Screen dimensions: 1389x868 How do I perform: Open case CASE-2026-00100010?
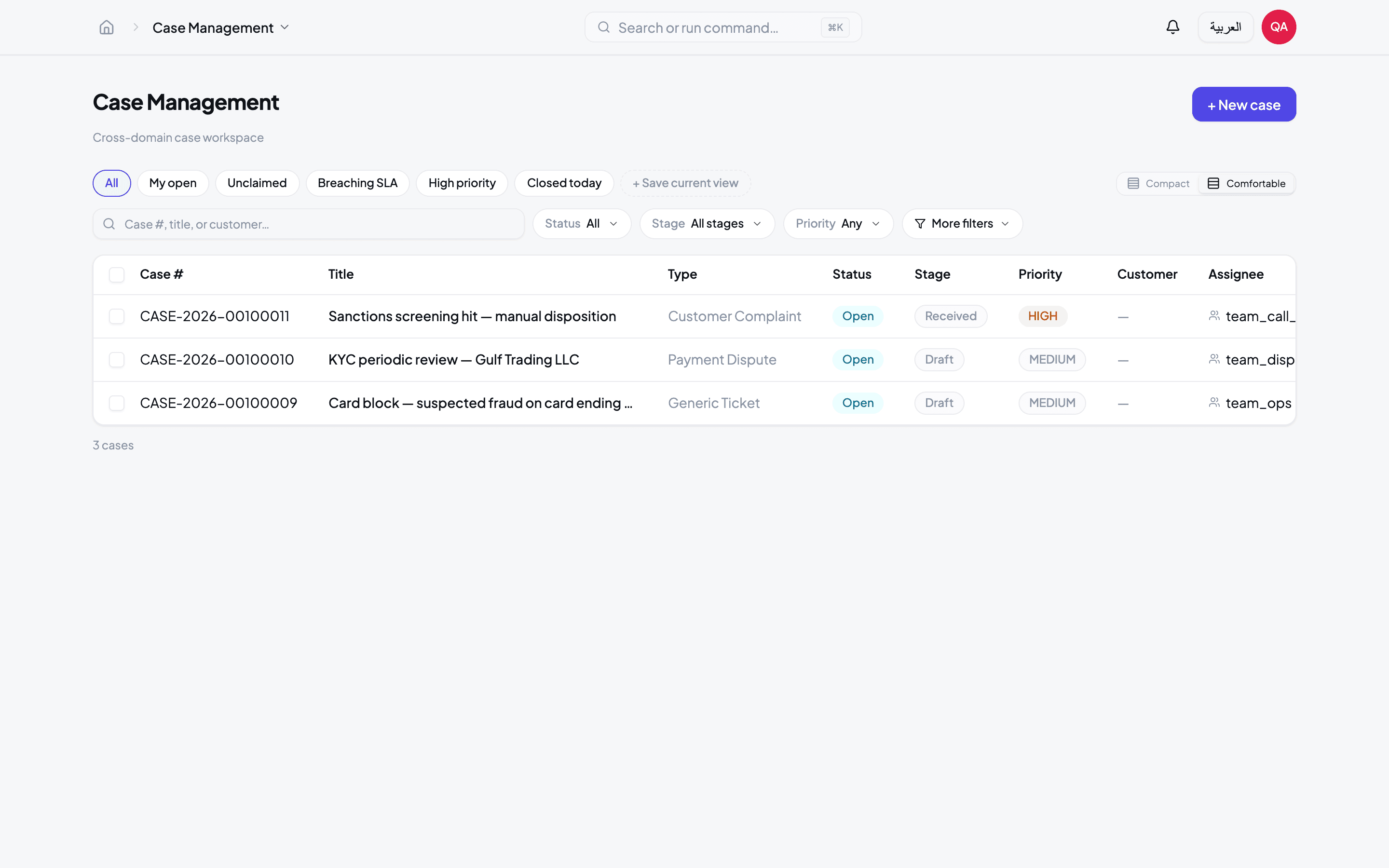(x=217, y=360)
